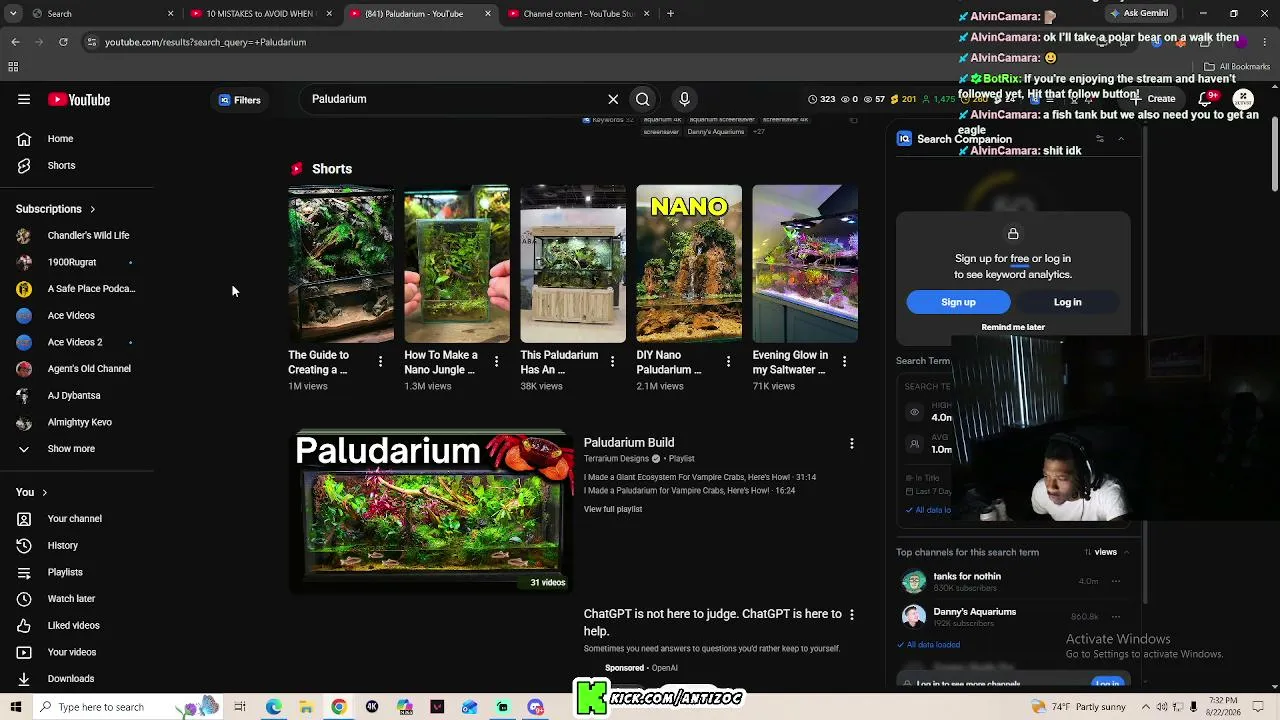Open the ChatGPT sponsored ad headline

coord(712,622)
